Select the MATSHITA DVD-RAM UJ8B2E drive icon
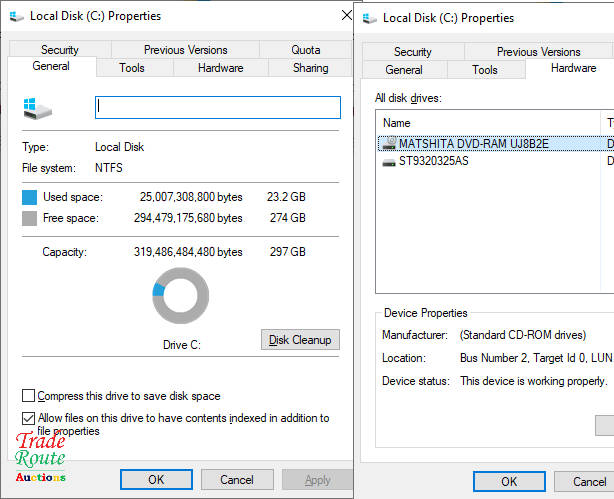The width and height of the screenshot is (614, 499). click(x=389, y=143)
